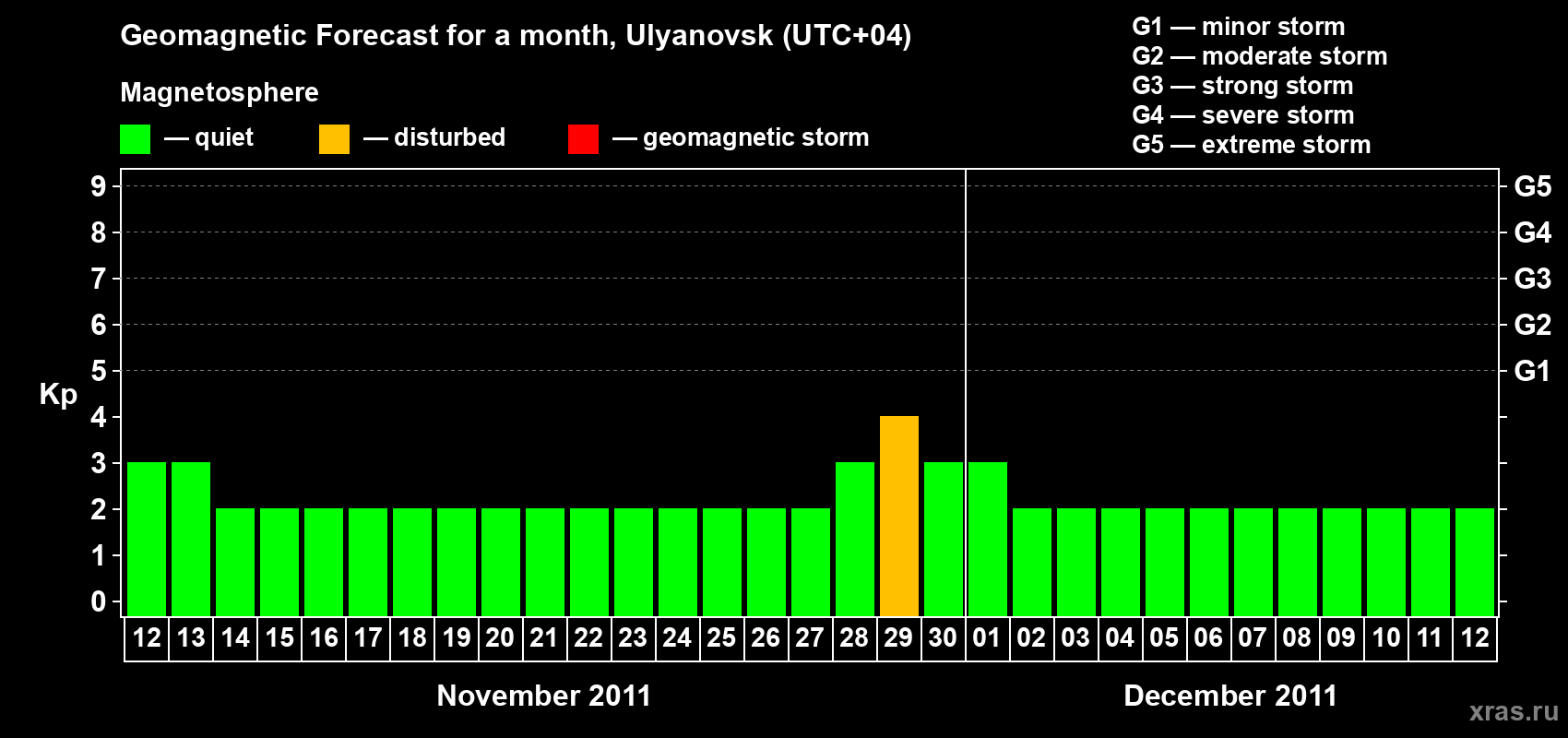Image resolution: width=1568 pixels, height=738 pixels.
Task: Select the orange bar for November 29
Action: (x=899, y=517)
